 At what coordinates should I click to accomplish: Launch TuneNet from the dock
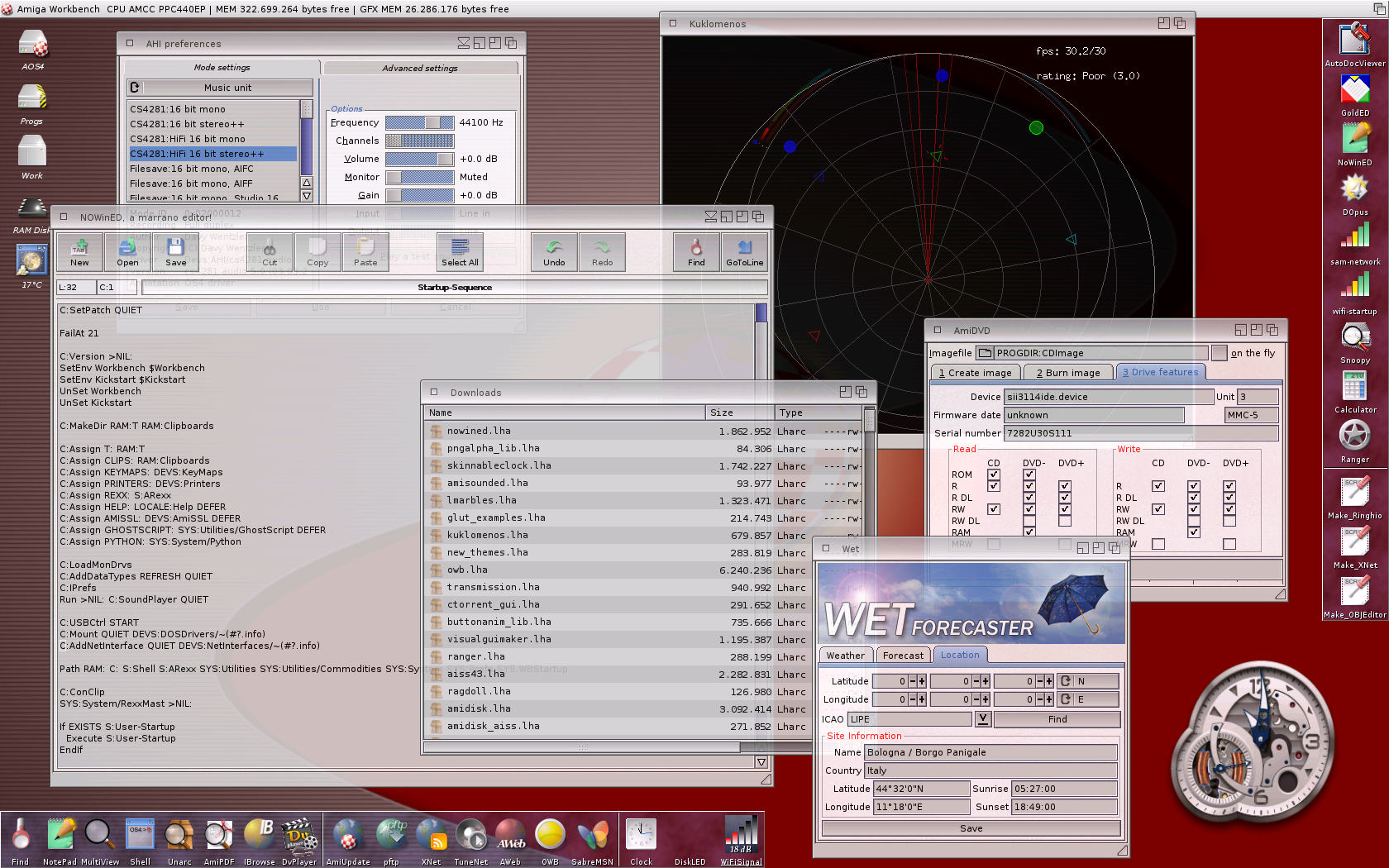coord(470,841)
